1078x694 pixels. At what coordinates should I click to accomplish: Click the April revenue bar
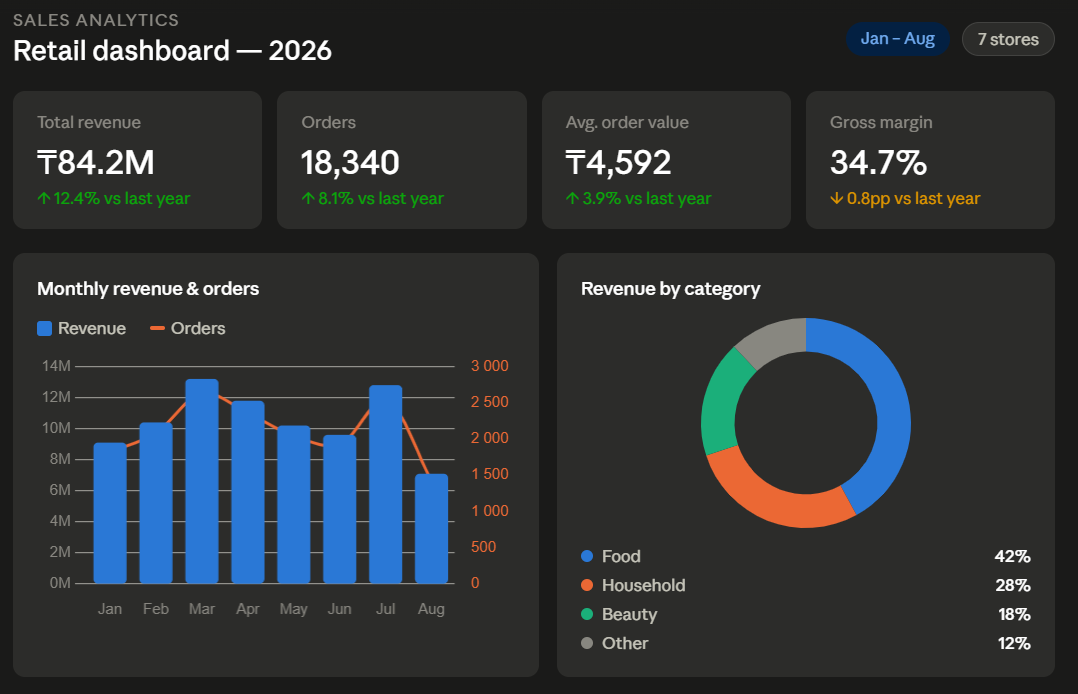[x=248, y=492]
